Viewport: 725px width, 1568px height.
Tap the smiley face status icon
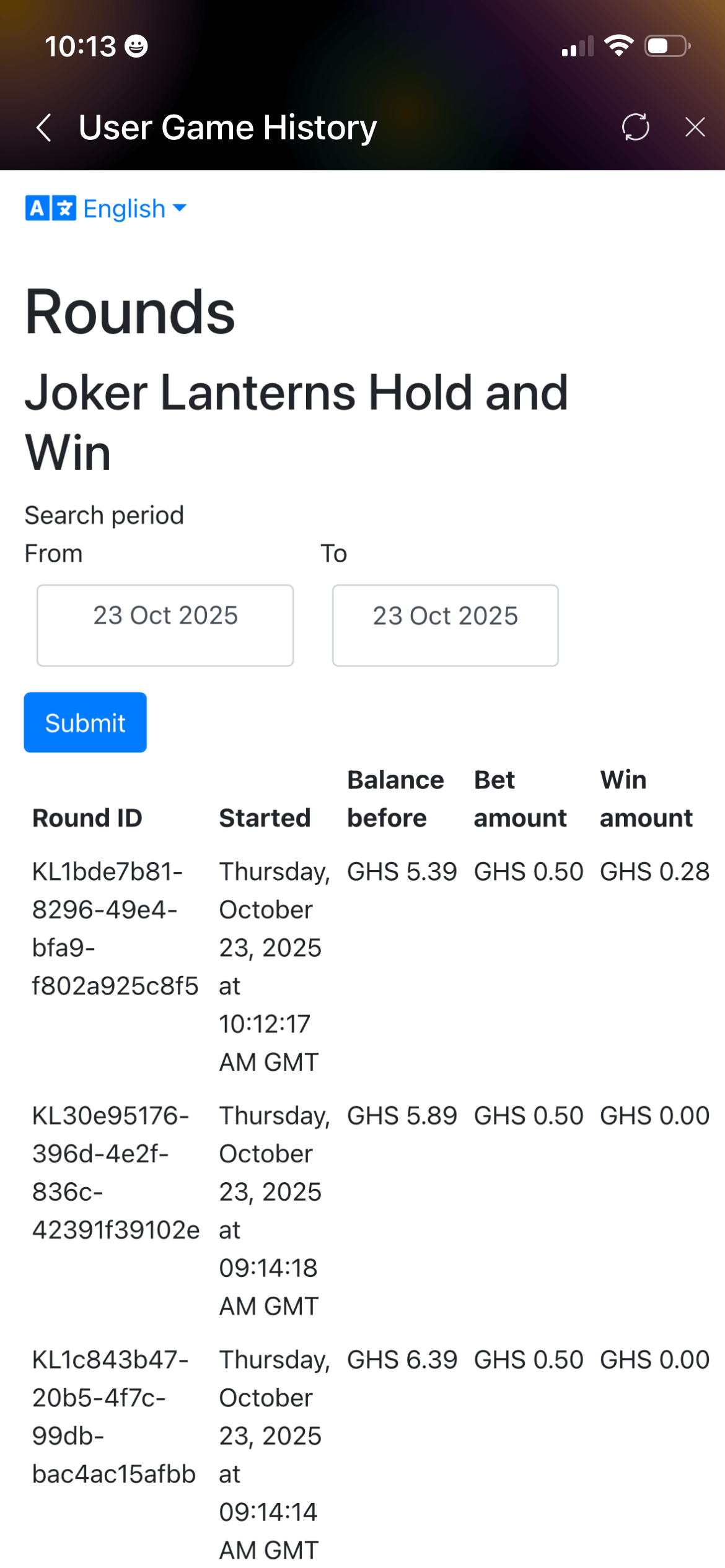point(136,46)
